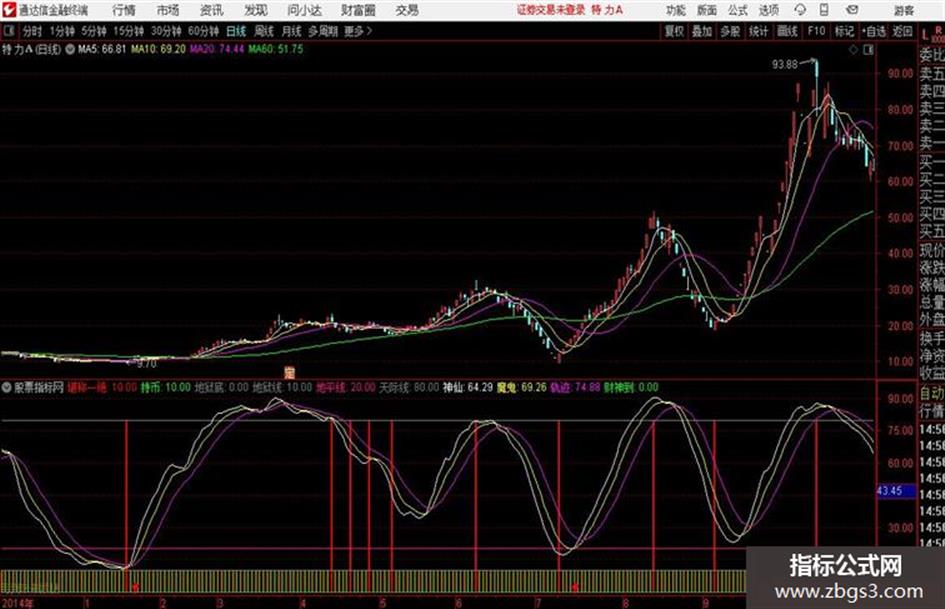Open the F10 company info button
The height and width of the screenshot is (609, 945).
[x=815, y=31]
